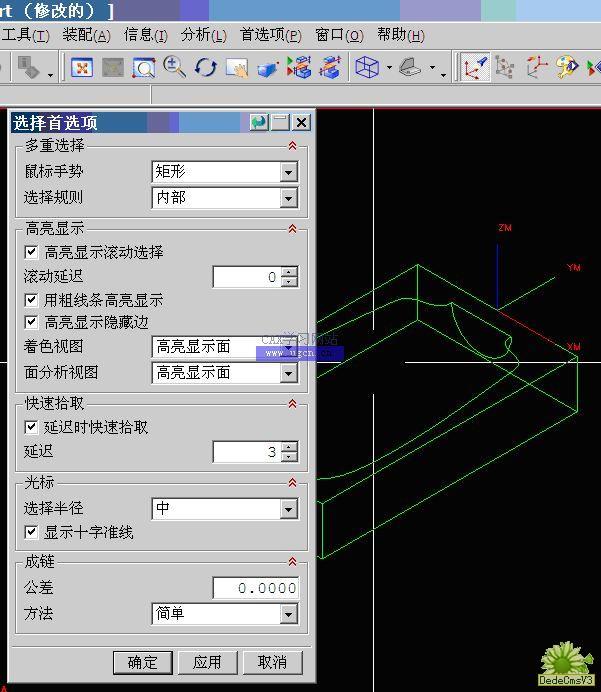Viewport: 601px width, 692px height.
Task: Click the 确定 button
Action: pyautogui.click(x=142, y=662)
